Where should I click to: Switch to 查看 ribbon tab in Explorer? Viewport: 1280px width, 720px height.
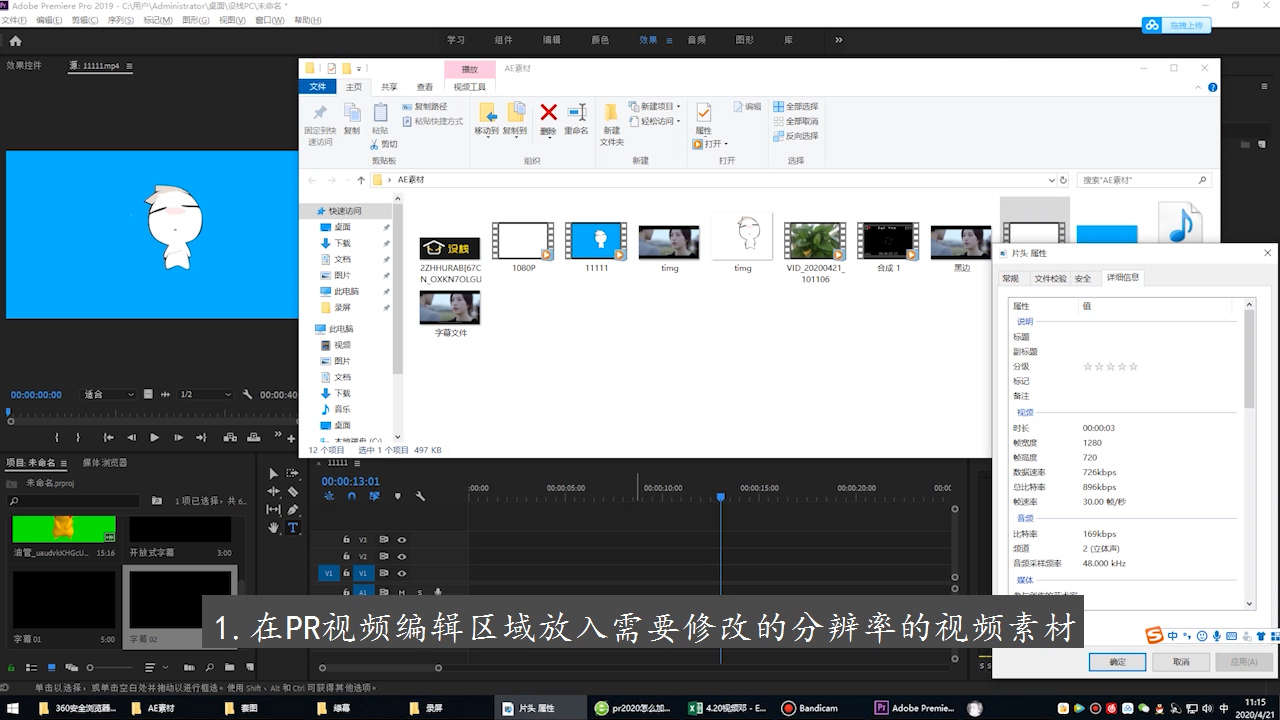(425, 87)
